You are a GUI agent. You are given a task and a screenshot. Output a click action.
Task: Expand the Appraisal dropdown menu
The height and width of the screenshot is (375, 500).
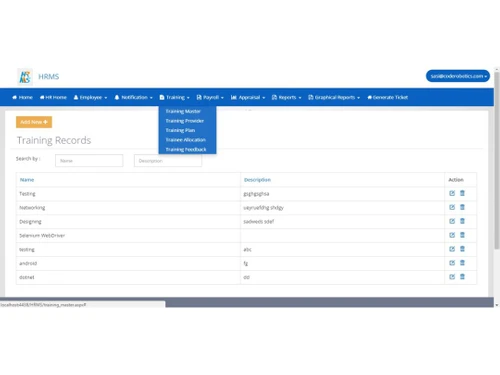(248, 97)
